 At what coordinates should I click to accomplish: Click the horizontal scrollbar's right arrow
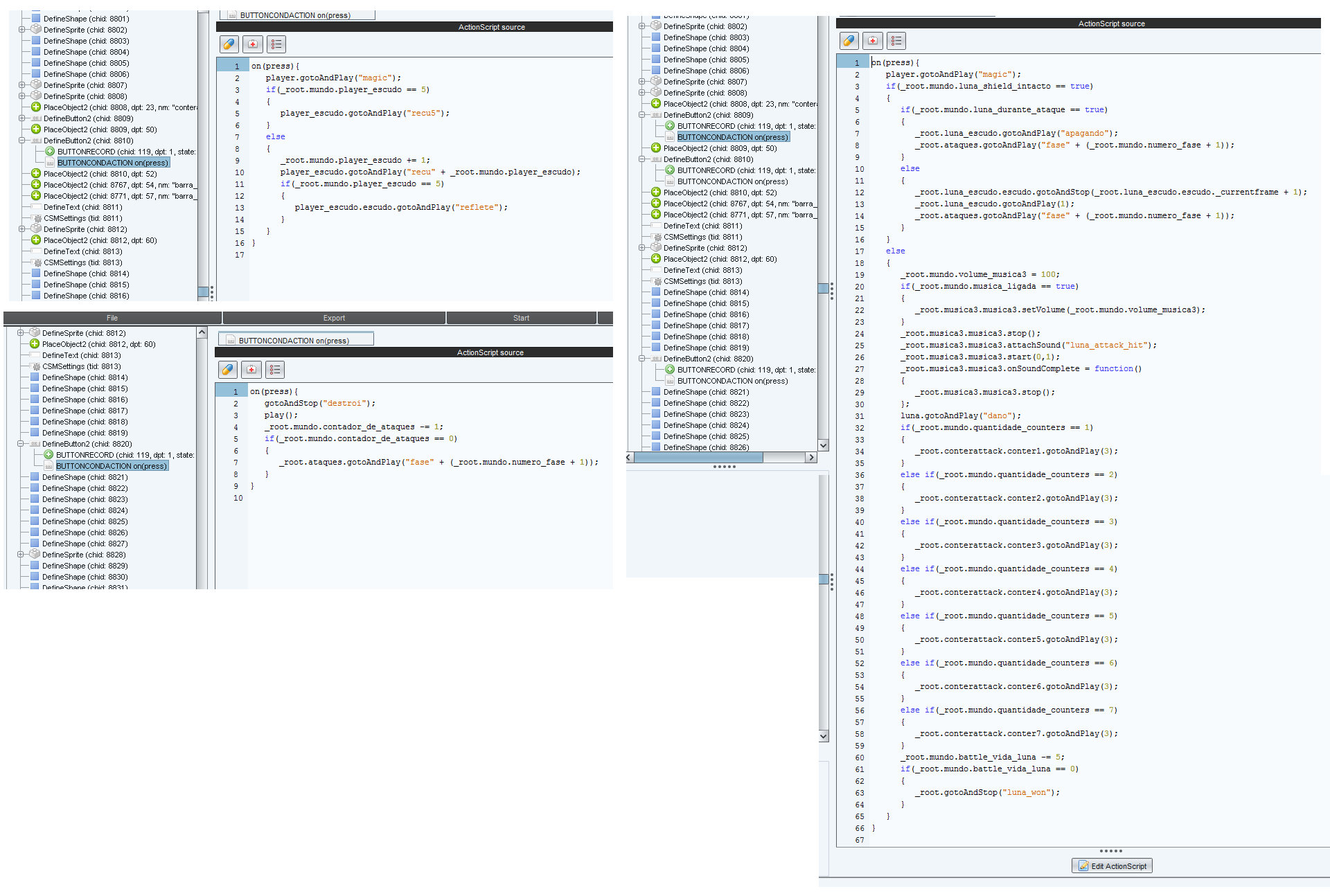coord(811,458)
